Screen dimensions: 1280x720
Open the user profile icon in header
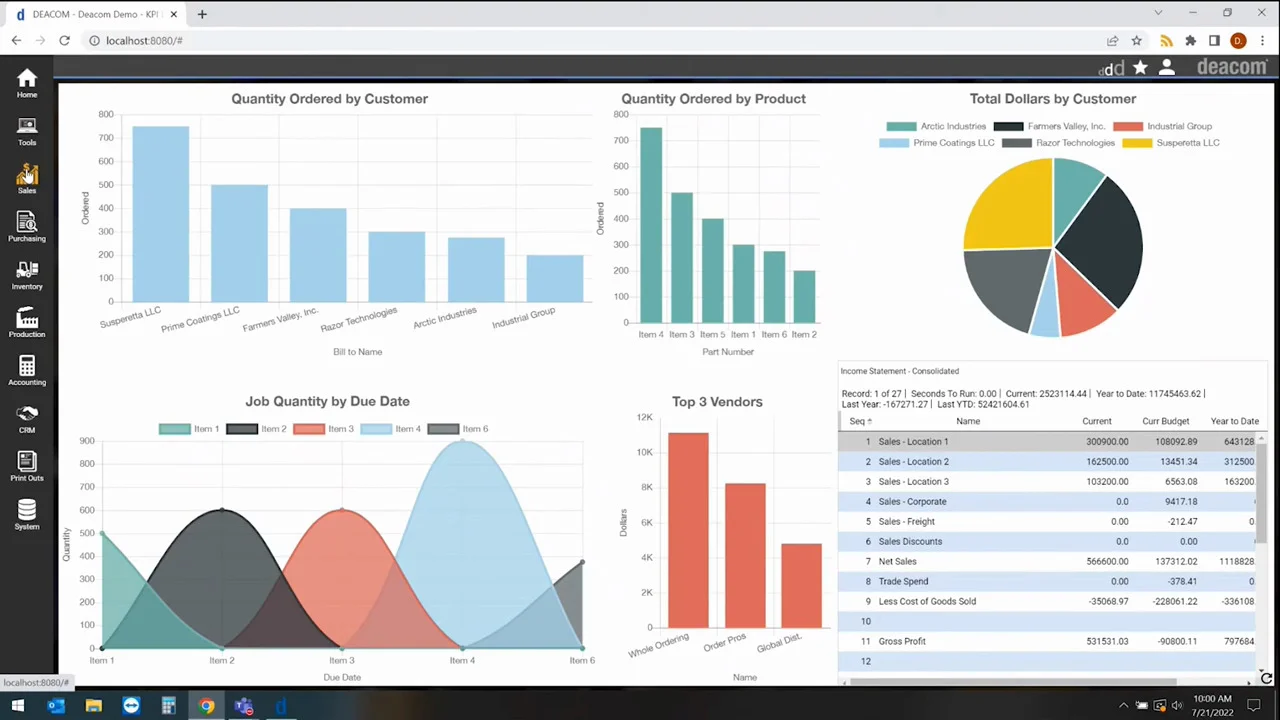coord(1166,68)
